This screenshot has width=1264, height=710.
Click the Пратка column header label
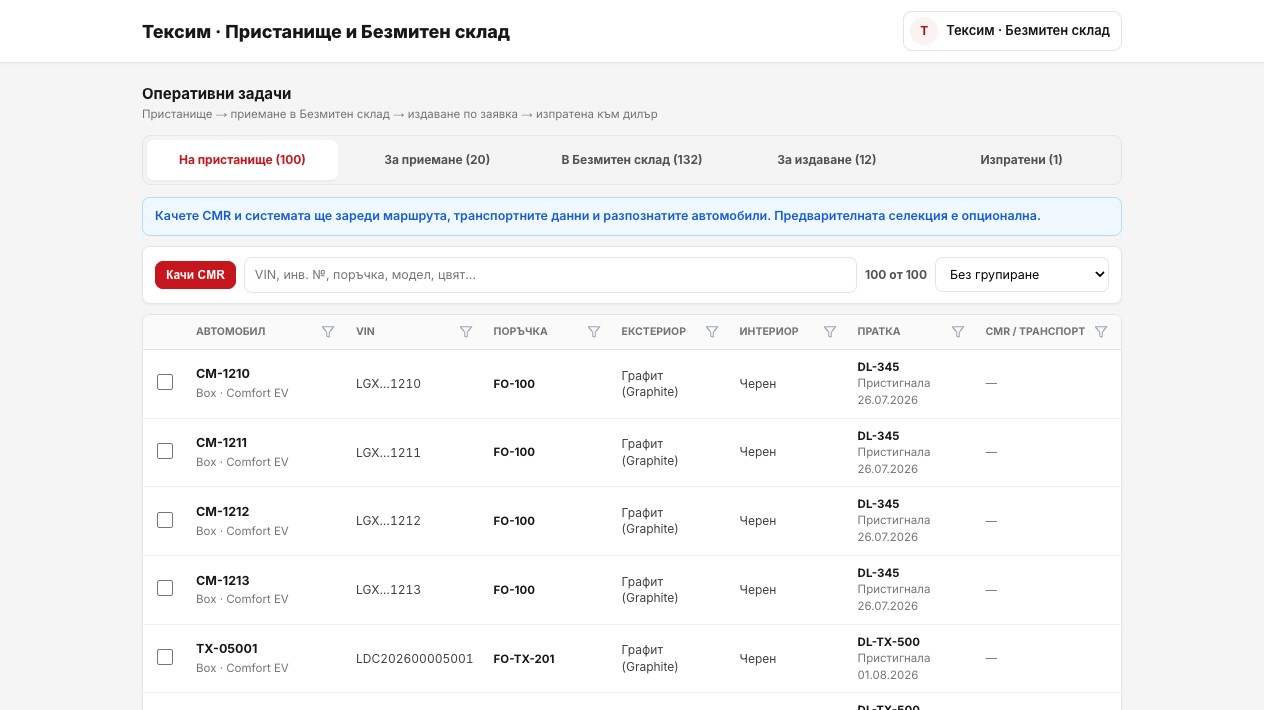click(x=878, y=332)
